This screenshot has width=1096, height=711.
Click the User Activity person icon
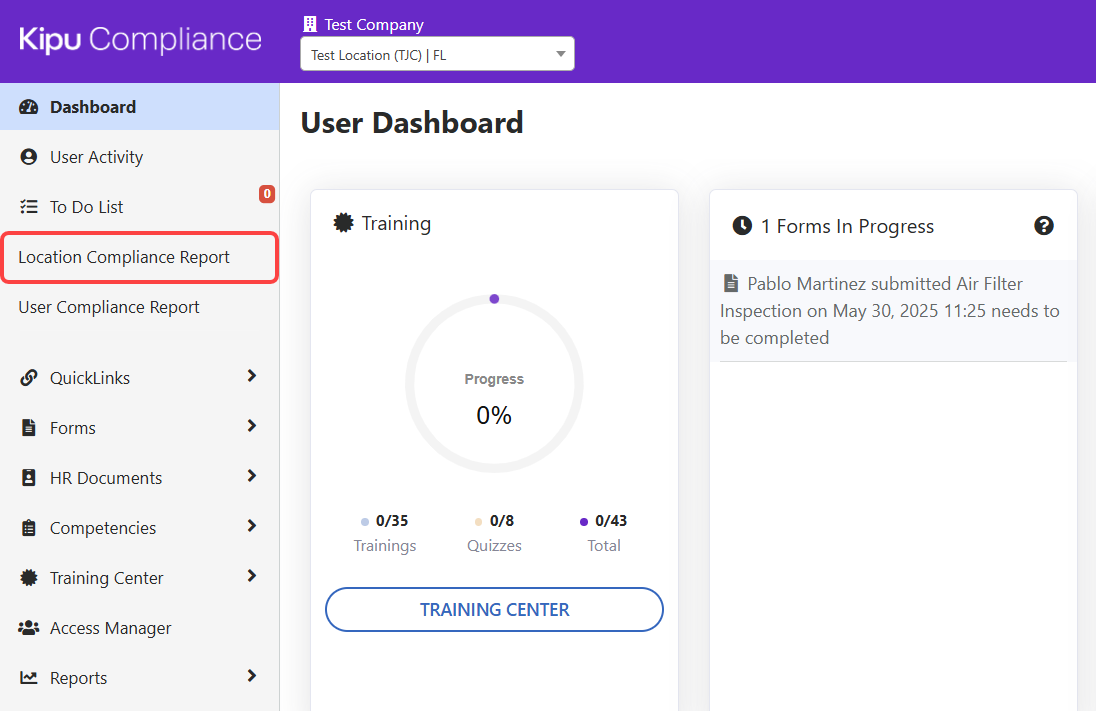point(29,157)
